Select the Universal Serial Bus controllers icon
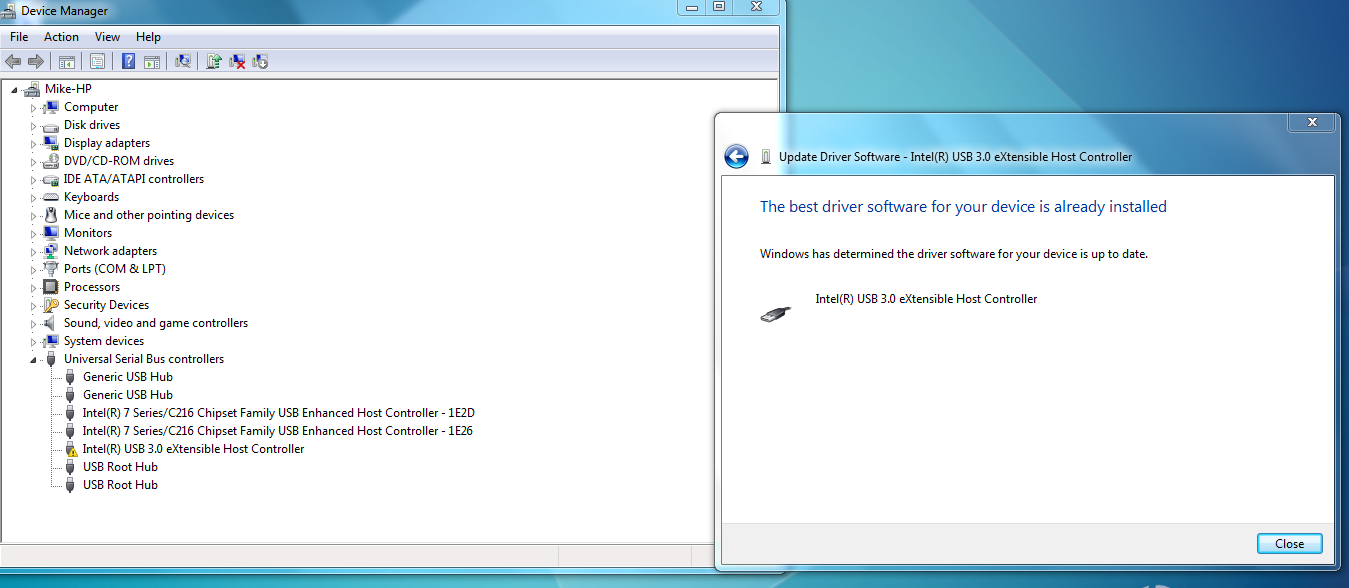 click(51, 359)
